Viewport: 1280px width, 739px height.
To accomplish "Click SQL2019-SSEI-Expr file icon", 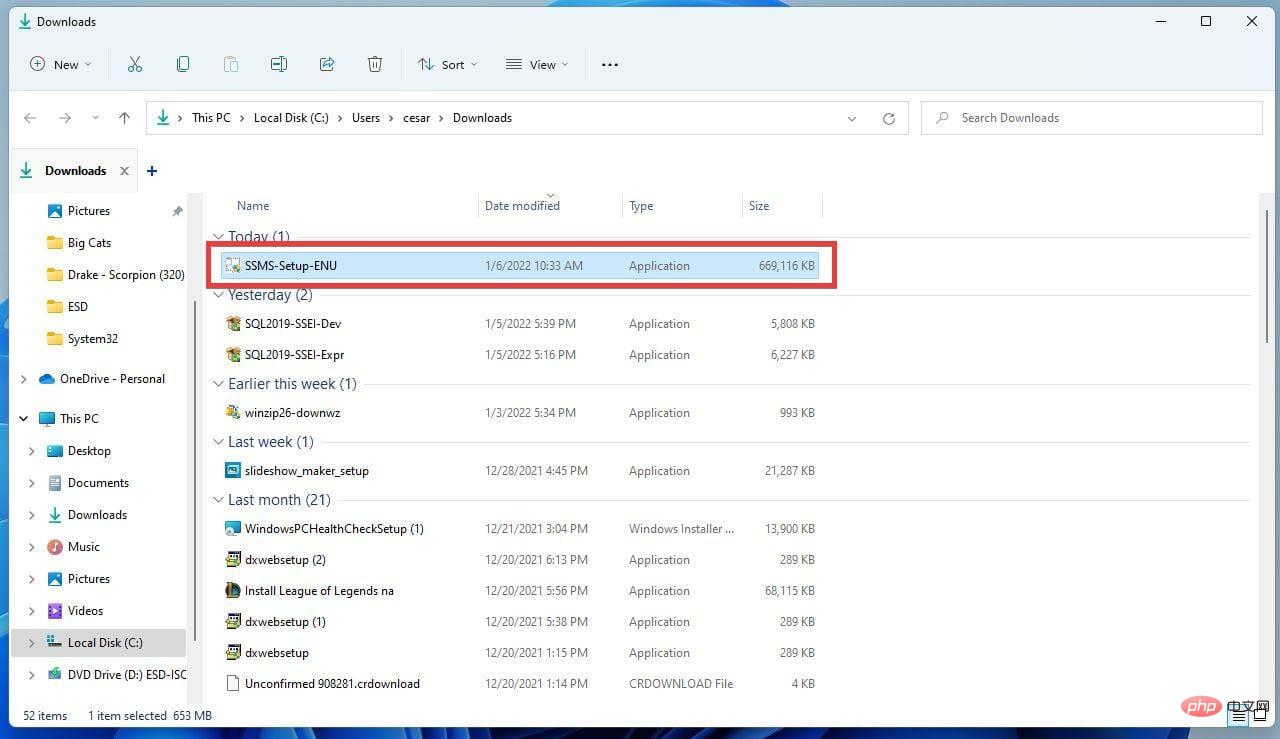I will coord(233,355).
